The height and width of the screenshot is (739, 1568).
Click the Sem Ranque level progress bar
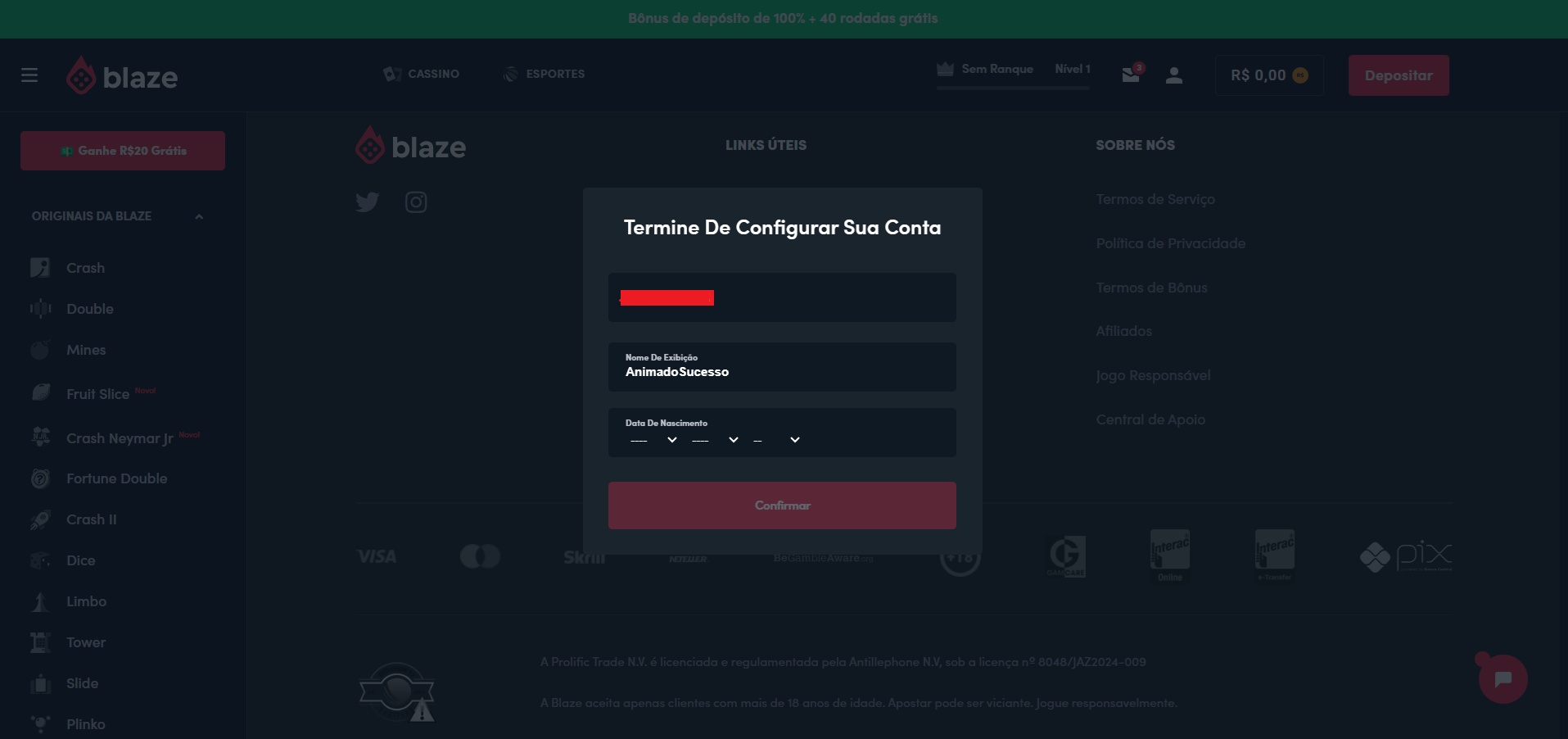[1014, 87]
